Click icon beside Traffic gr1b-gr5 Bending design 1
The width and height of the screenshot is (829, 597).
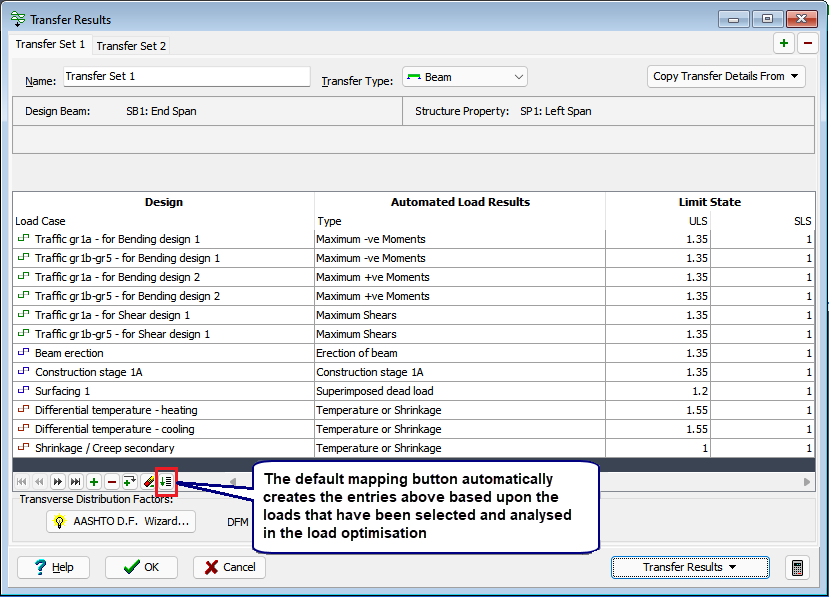click(23, 258)
